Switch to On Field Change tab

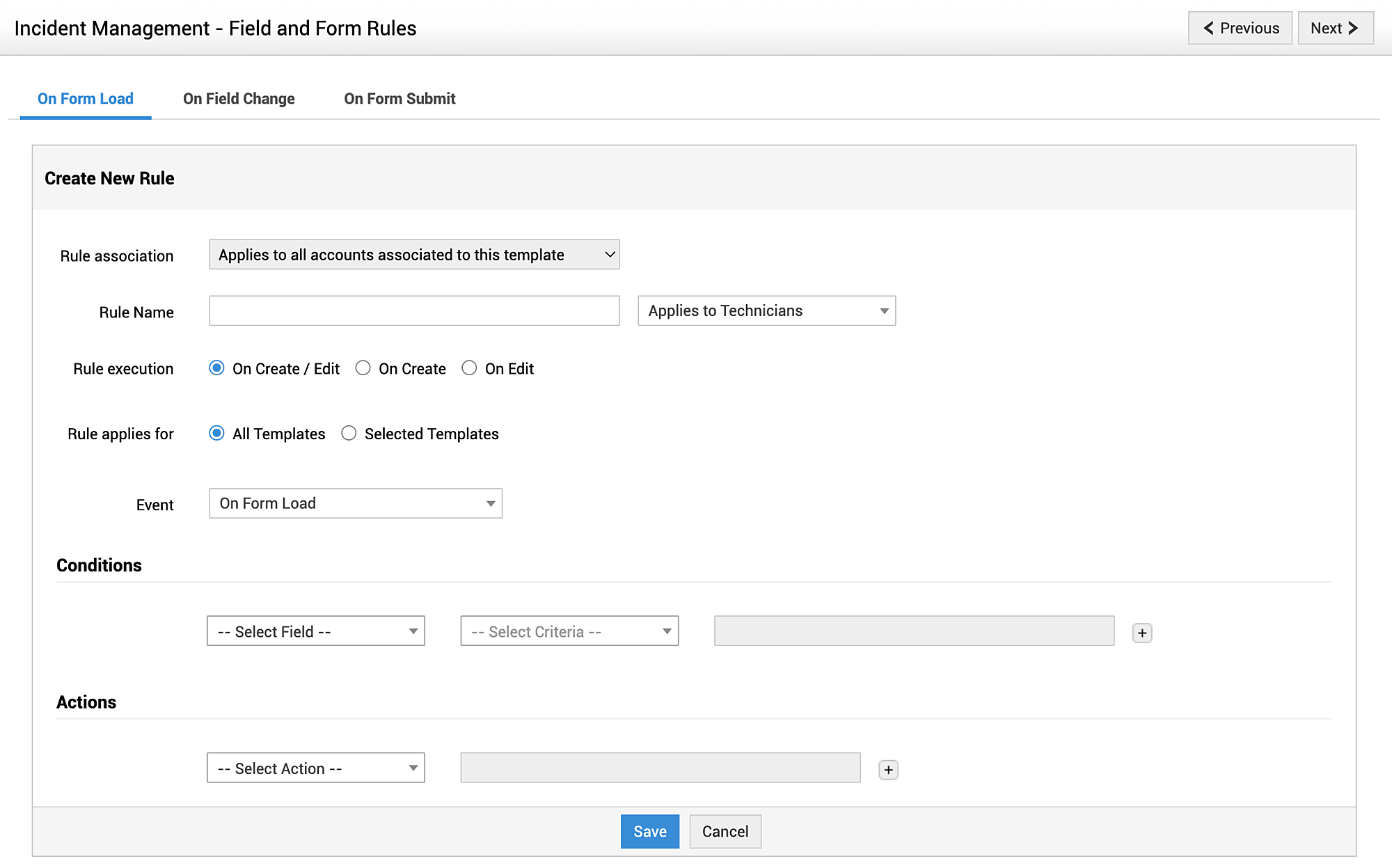[x=239, y=99]
